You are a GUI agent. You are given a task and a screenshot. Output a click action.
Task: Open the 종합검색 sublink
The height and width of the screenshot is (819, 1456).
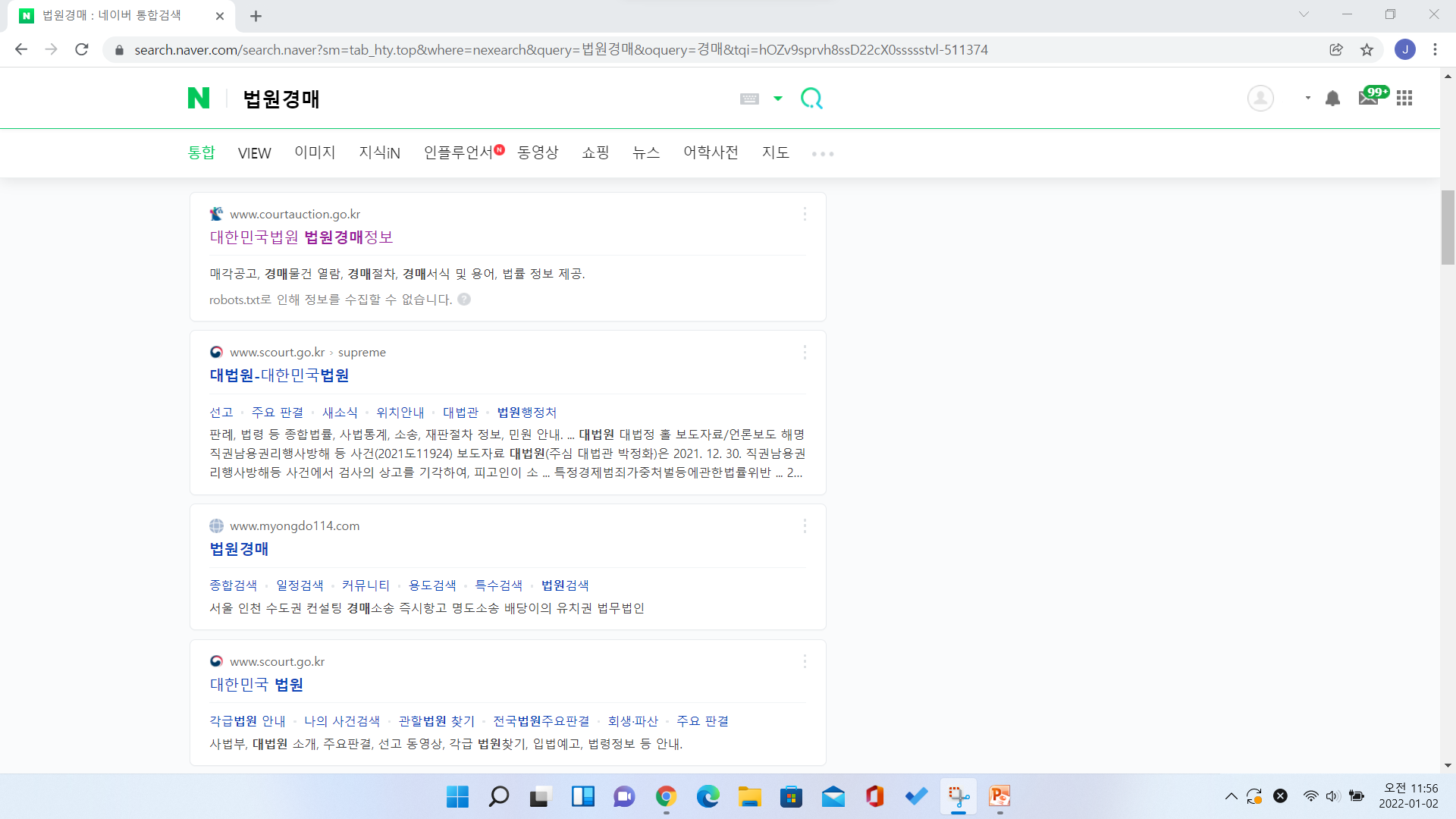click(234, 585)
